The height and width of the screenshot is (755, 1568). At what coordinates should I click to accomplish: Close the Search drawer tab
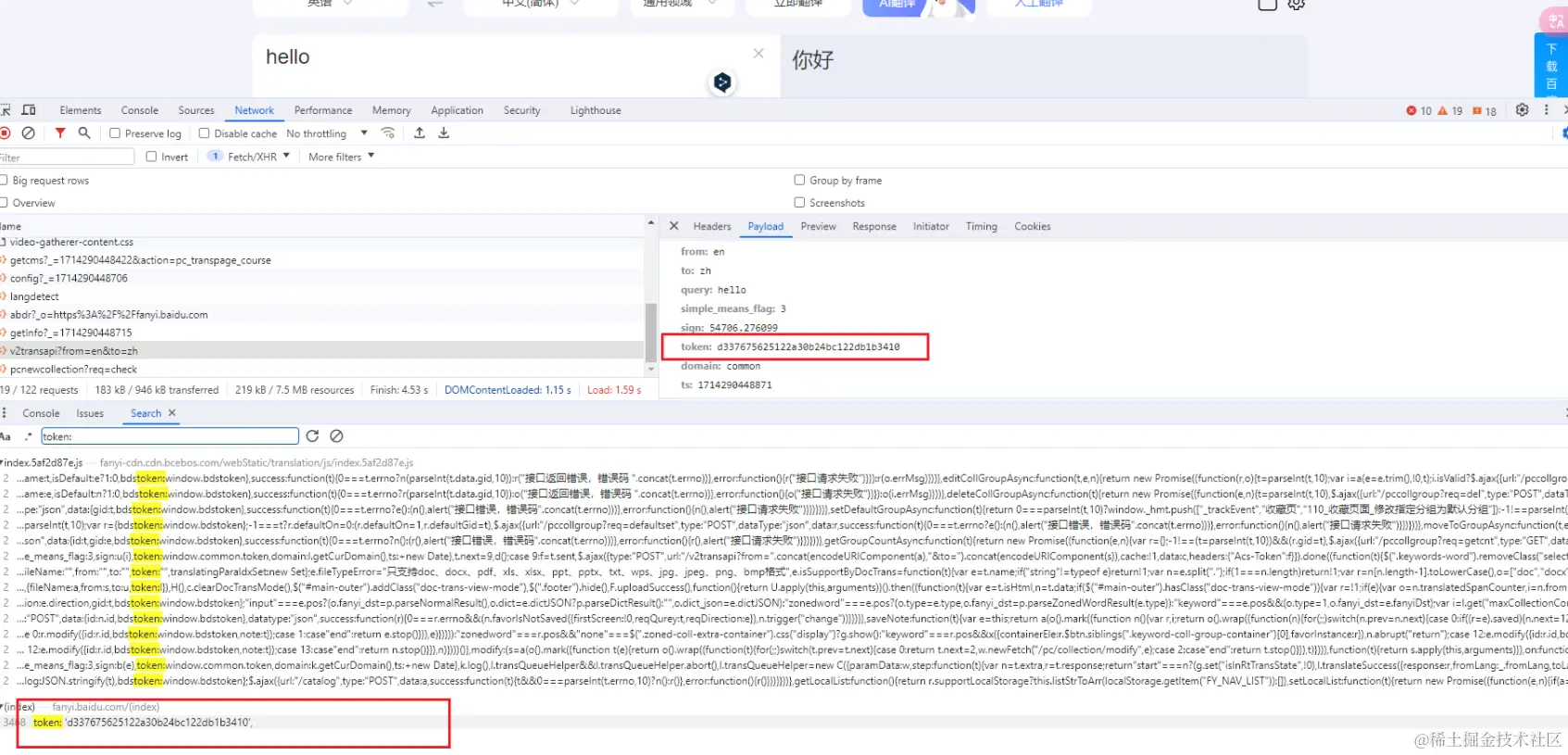click(x=172, y=413)
